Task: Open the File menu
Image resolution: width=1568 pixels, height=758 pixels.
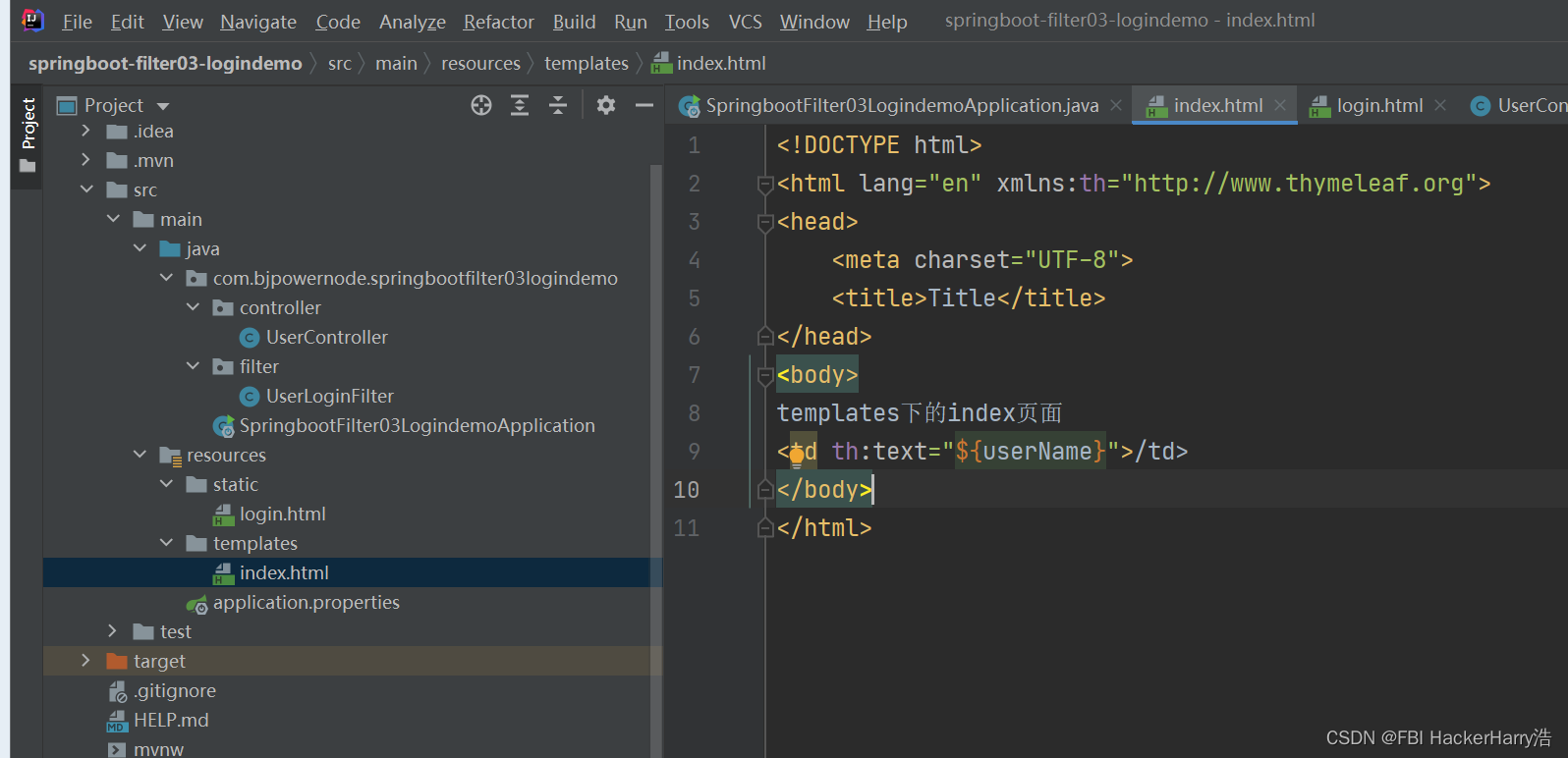Action: 77,22
